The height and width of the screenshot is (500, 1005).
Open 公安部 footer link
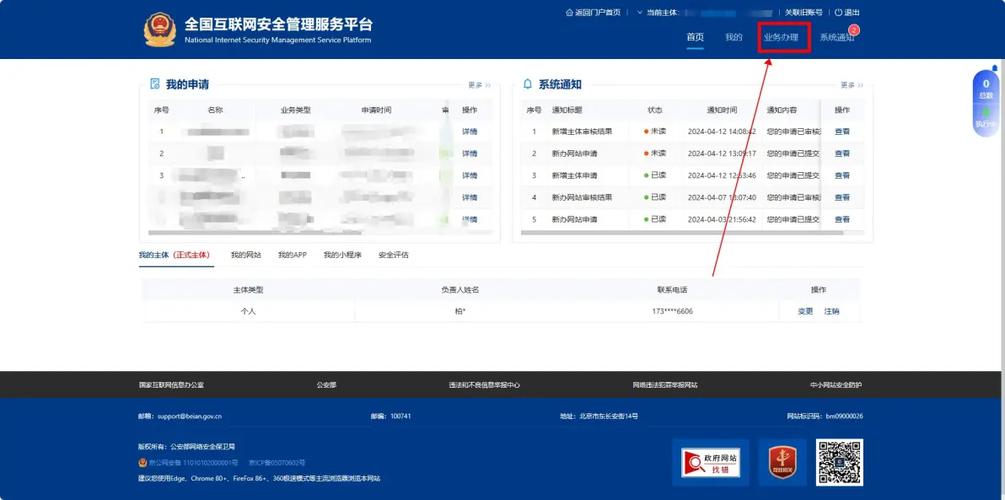point(326,385)
